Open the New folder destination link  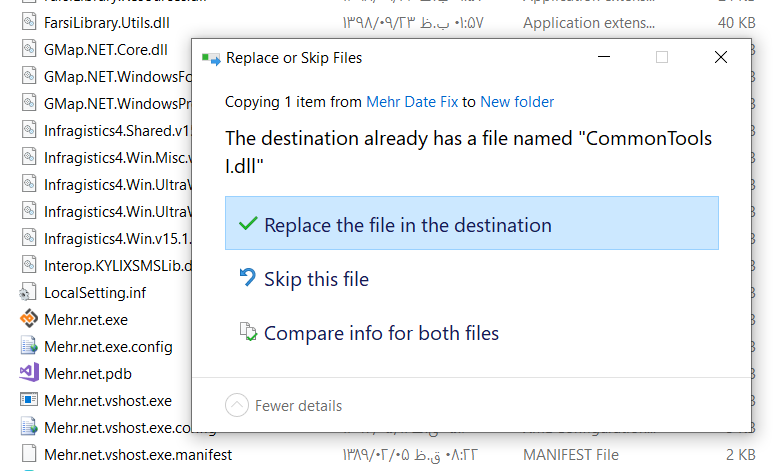tap(517, 102)
